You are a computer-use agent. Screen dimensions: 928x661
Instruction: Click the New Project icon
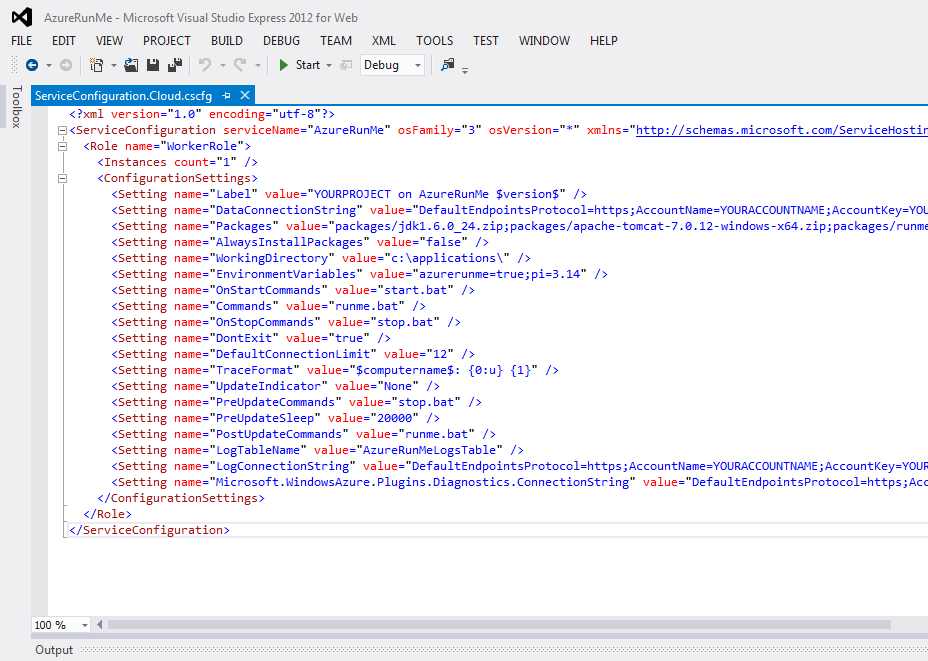[96, 65]
